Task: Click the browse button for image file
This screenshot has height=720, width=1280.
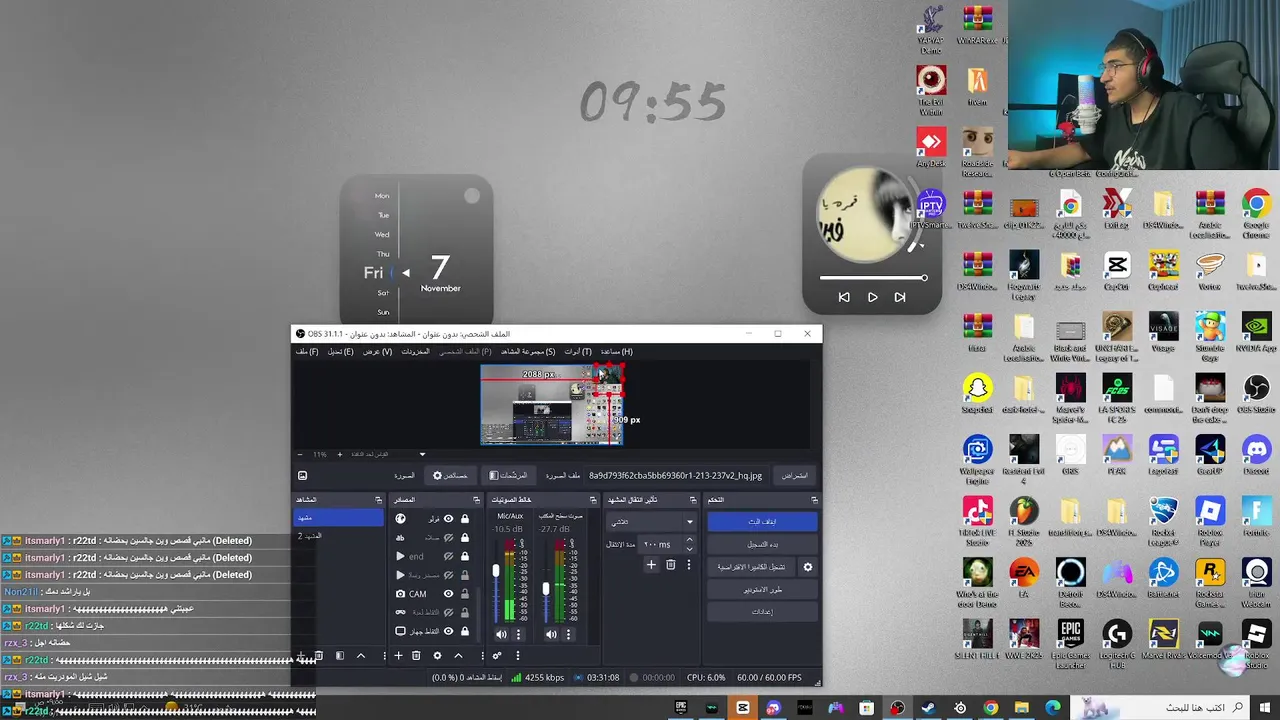Action: coord(794,476)
